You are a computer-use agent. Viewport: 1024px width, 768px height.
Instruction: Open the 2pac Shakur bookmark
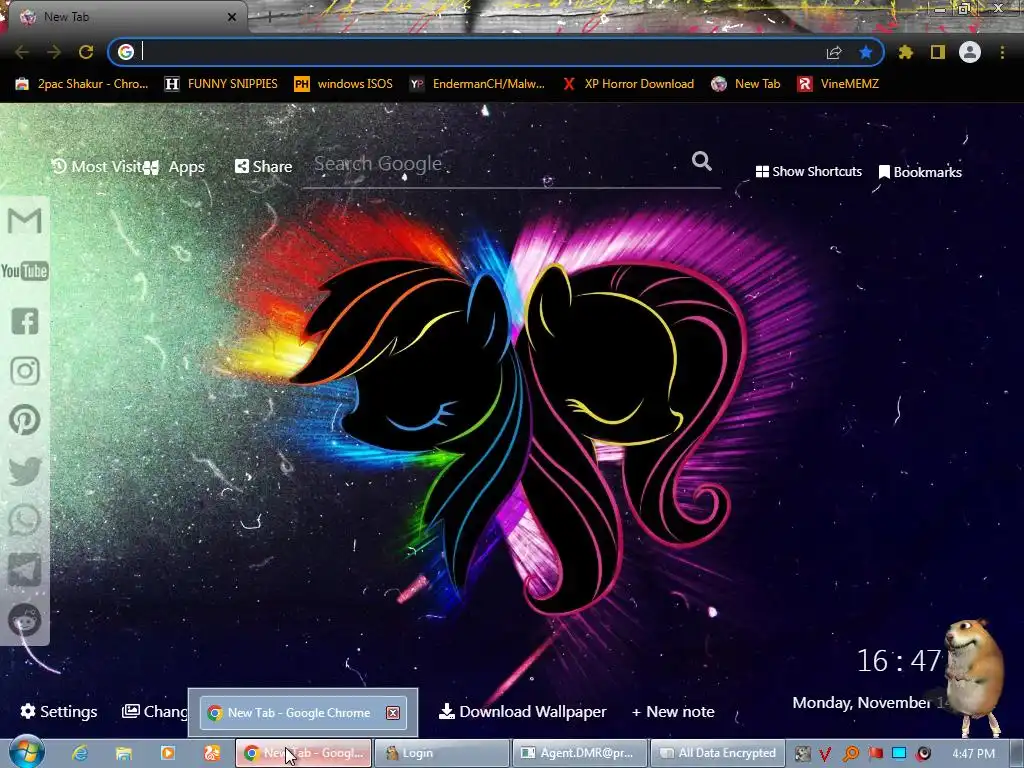[82, 84]
